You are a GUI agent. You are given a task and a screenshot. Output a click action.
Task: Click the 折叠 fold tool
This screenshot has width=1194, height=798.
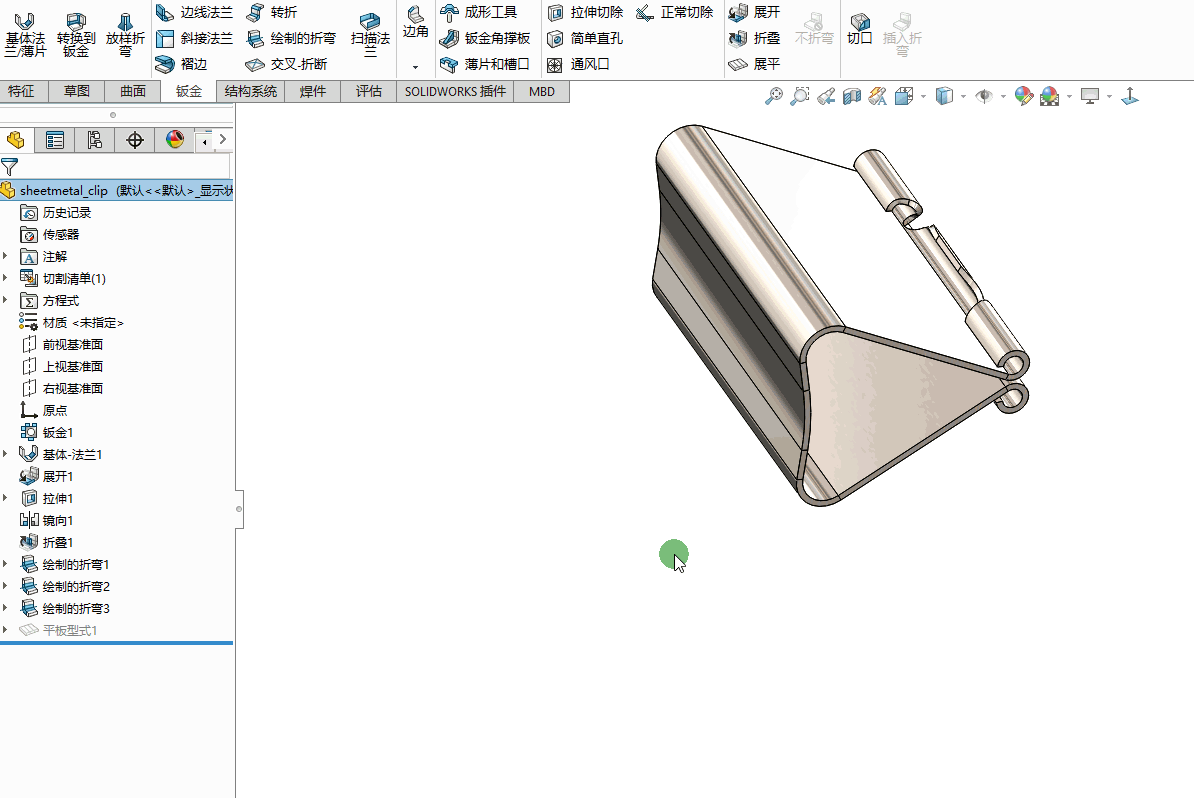tap(755, 38)
